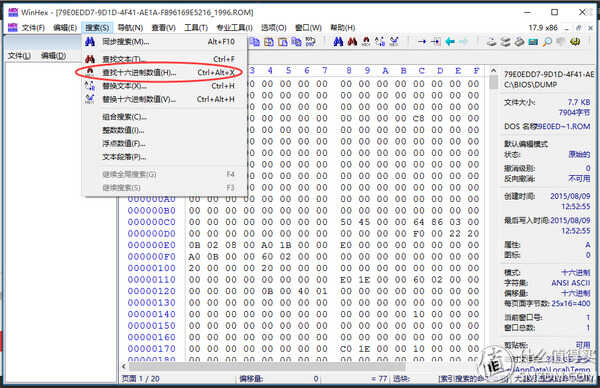Open the 专业工具(I) menu

tap(234, 28)
